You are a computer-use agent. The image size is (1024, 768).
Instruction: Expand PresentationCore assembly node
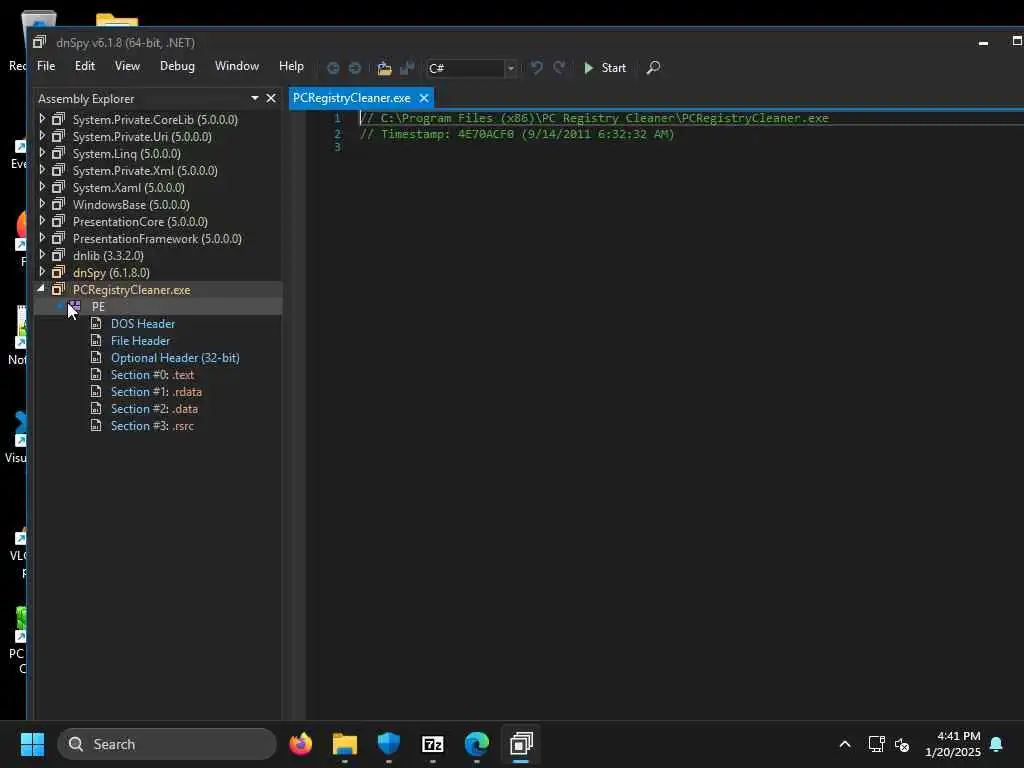42,221
